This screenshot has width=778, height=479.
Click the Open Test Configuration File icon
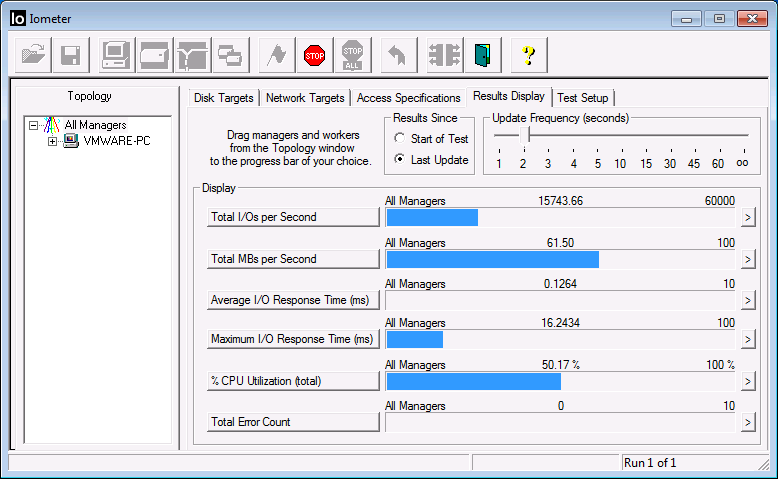point(34,55)
